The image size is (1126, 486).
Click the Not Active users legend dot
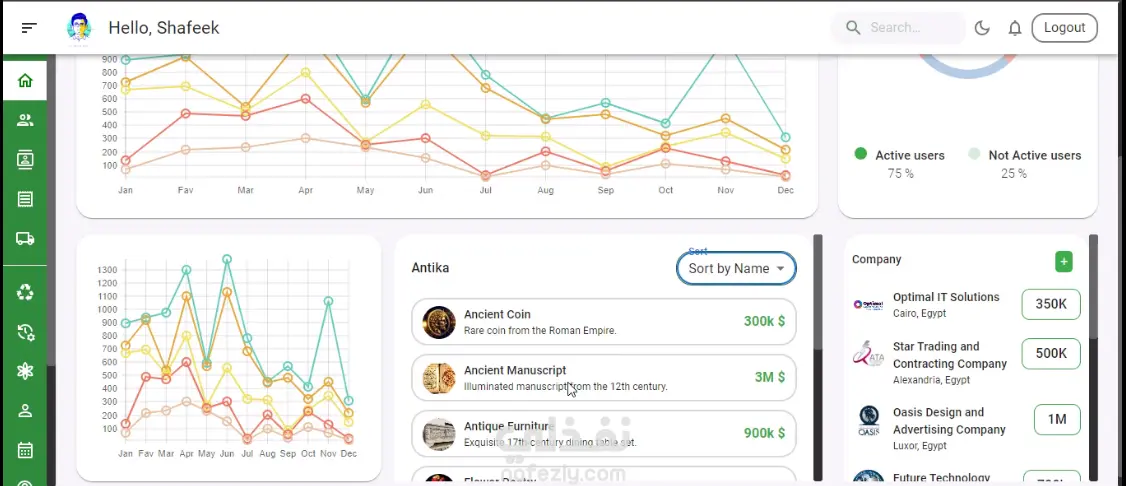tap(974, 154)
